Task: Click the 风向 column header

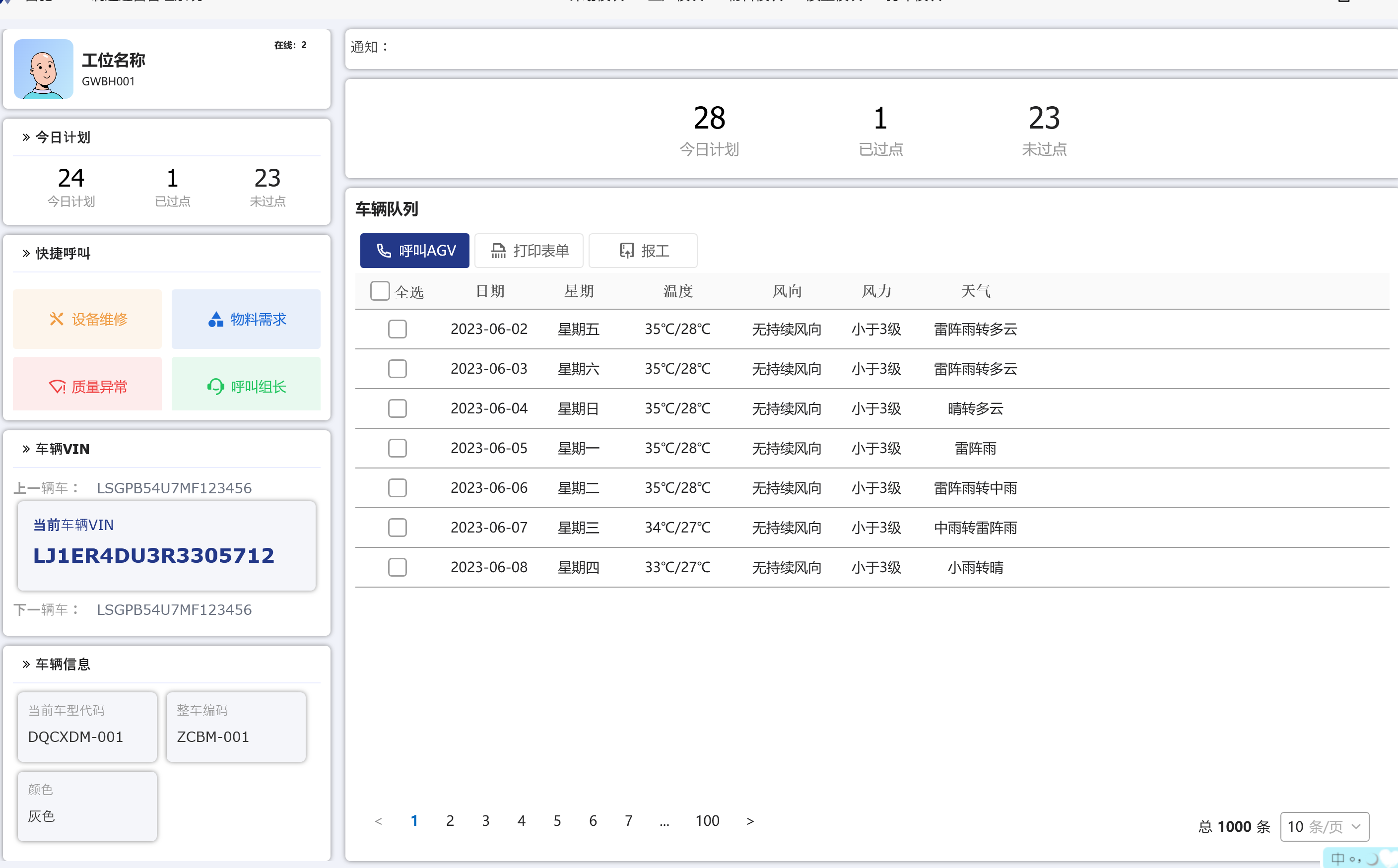Action: (x=787, y=291)
